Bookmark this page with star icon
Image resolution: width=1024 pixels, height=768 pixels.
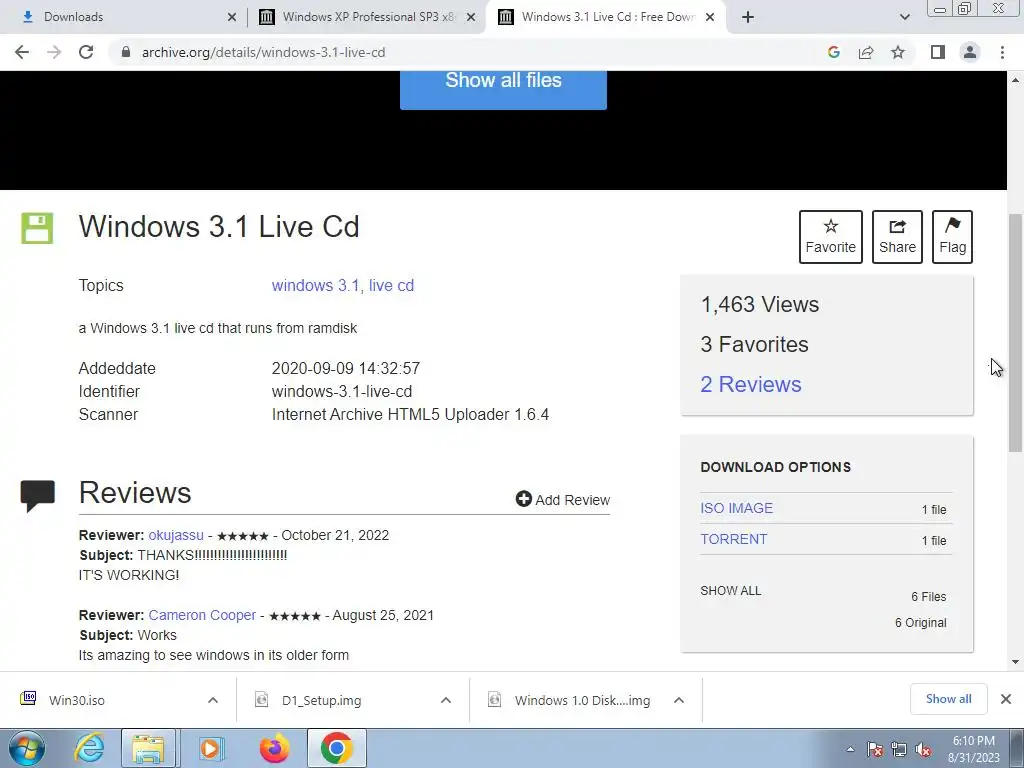click(x=898, y=52)
